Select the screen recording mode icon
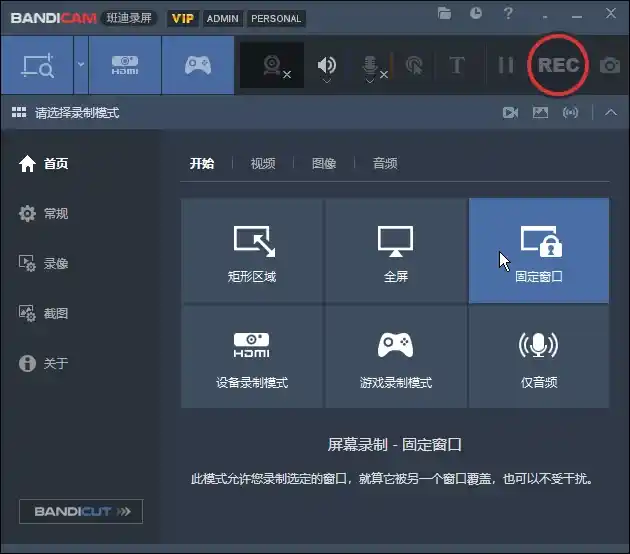The image size is (630, 554). 37,65
